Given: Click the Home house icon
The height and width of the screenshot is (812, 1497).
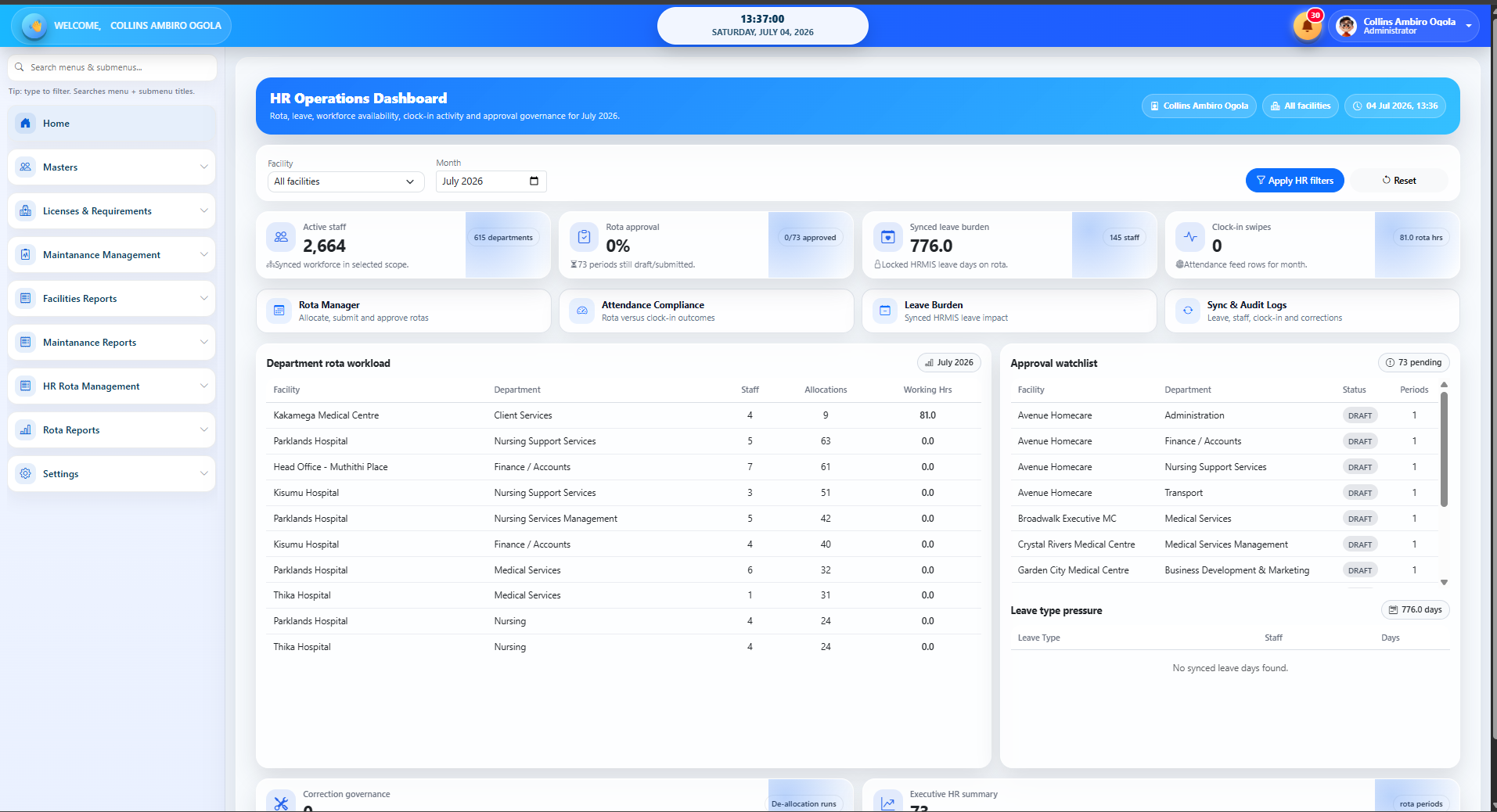Looking at the screenshot, I should (26, 123).
